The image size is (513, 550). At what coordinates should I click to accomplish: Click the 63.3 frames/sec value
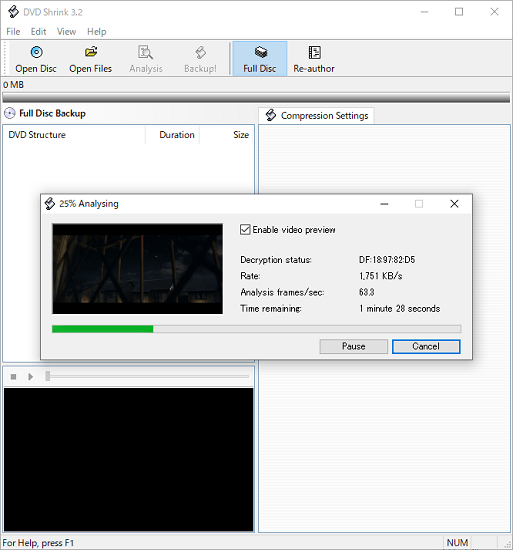(x=366, y=292)
